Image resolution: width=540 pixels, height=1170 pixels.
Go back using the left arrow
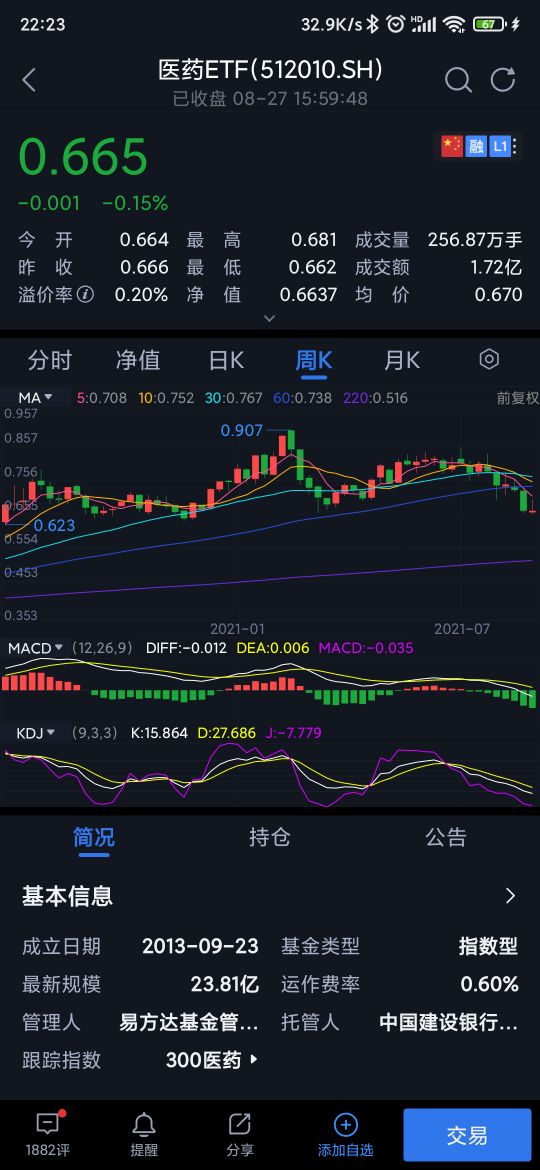click(29, 80)
